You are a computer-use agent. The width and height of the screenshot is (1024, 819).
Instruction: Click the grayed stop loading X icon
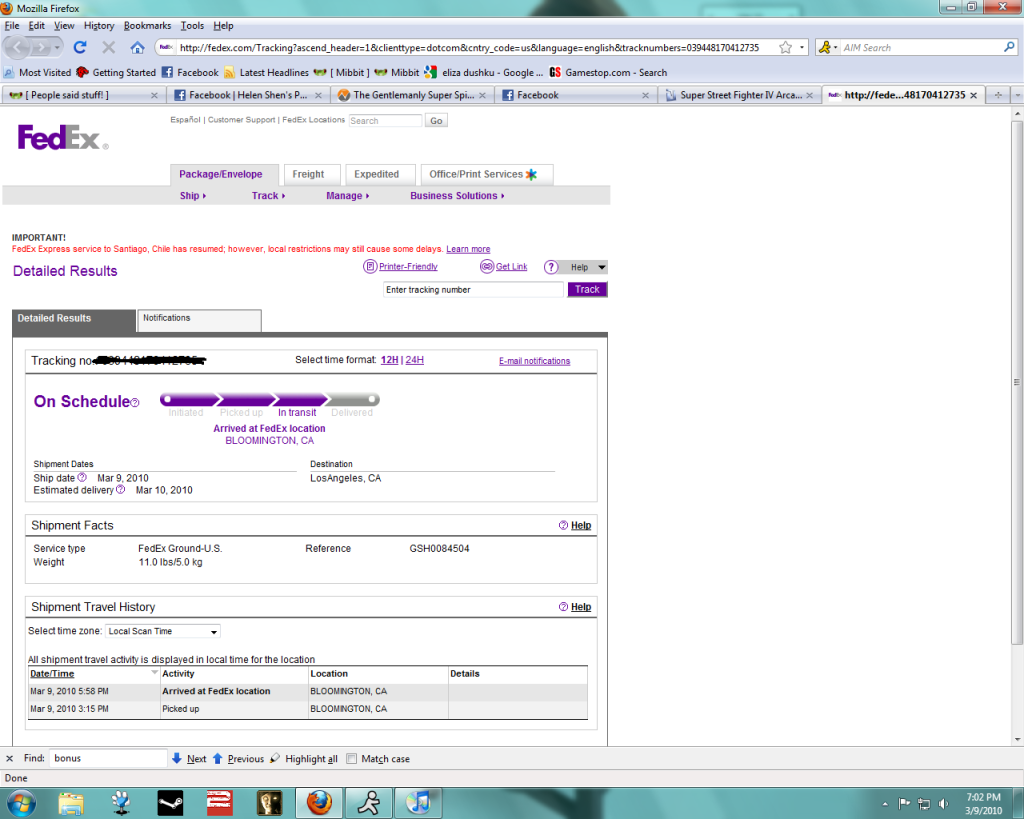pyautogui.click(x=108, y=47)
